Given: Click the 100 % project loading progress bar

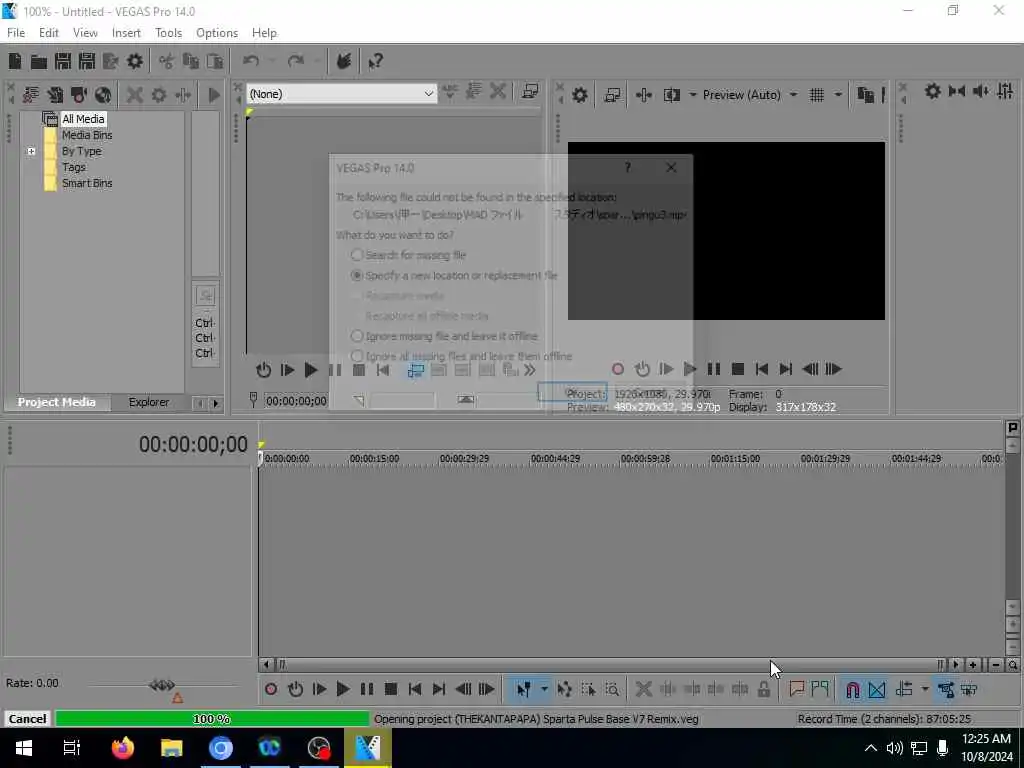Looking at the screenshot, I should click(212, 718).
